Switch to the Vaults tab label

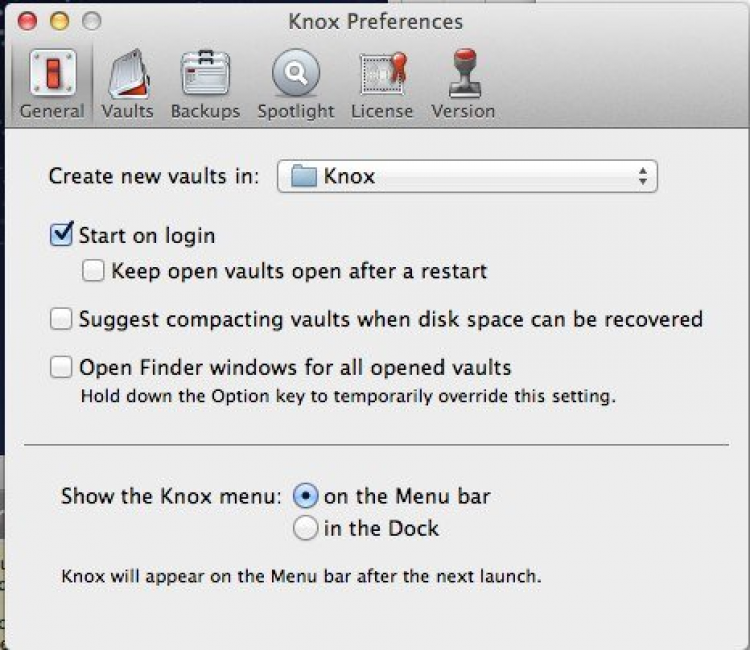click(127, 111)
